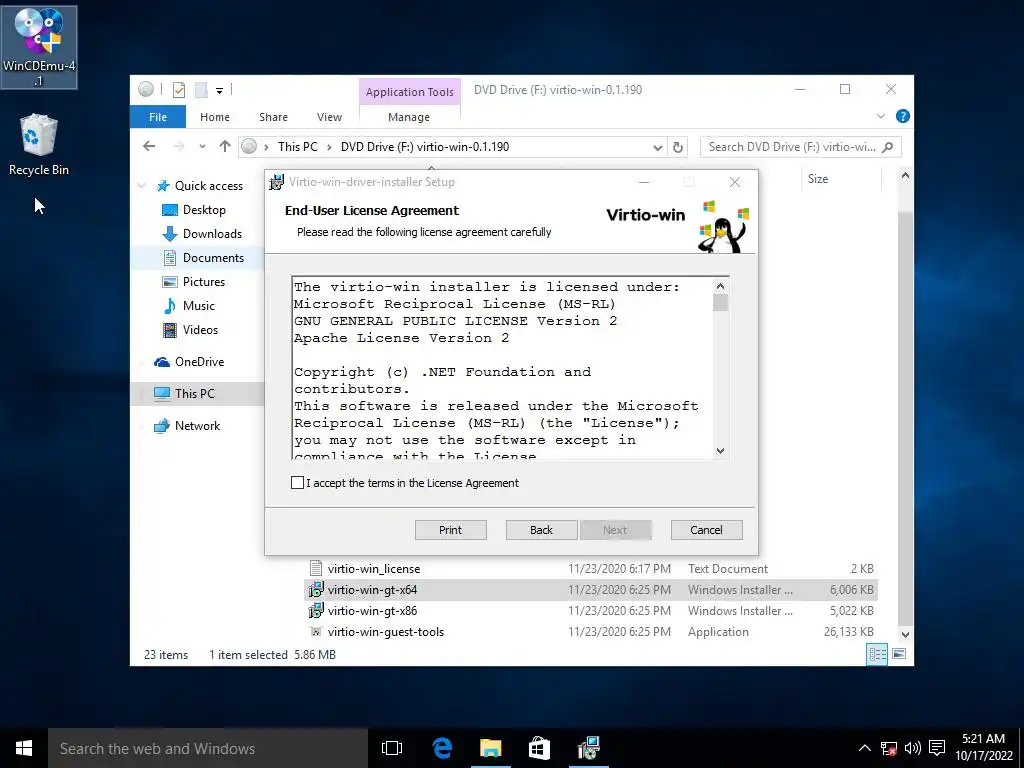Click the Search the web and Windows box

pos(208,748)
